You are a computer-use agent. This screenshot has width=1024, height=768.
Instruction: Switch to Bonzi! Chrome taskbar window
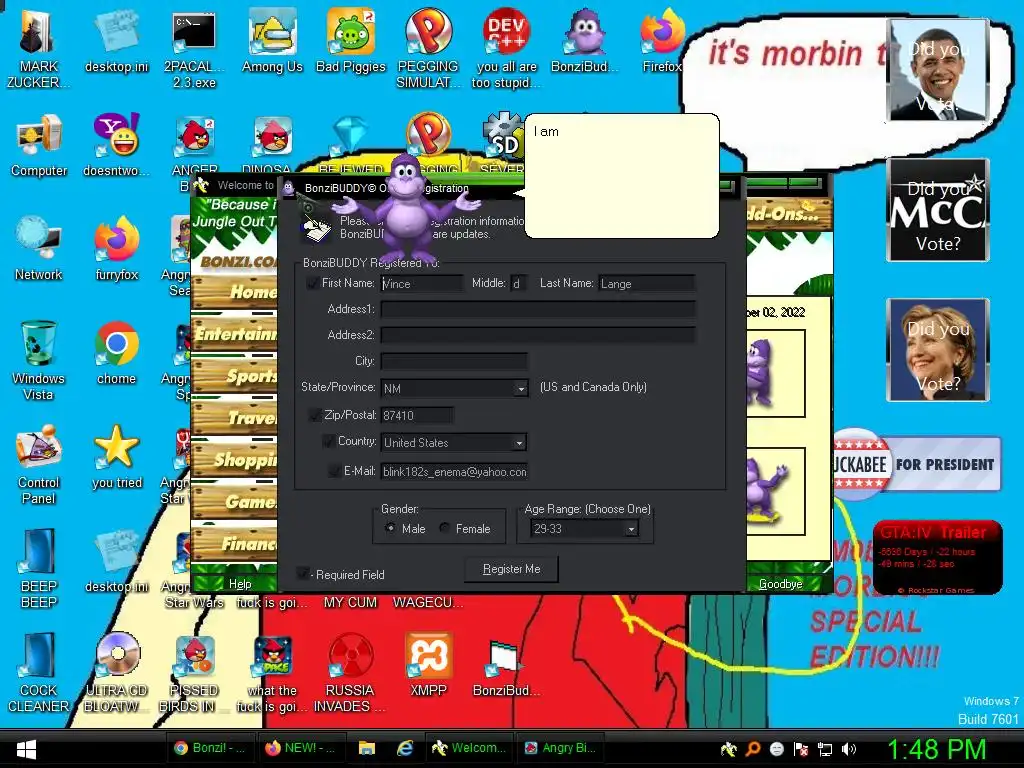210,748
